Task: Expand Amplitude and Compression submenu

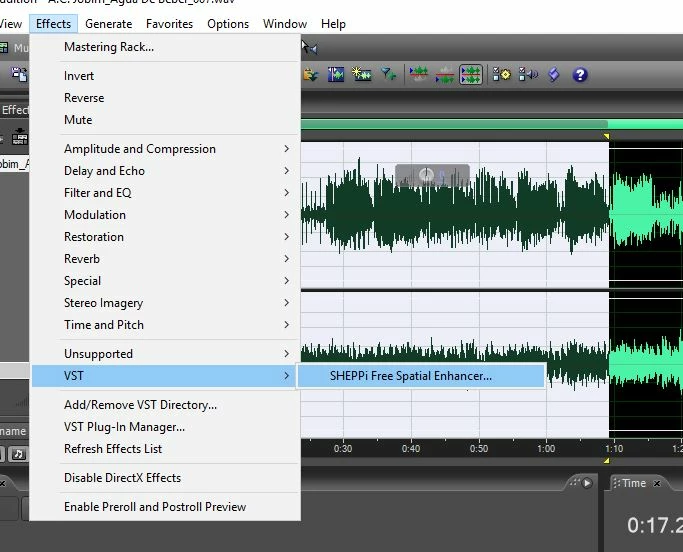Action: click(x=166, y=149)
